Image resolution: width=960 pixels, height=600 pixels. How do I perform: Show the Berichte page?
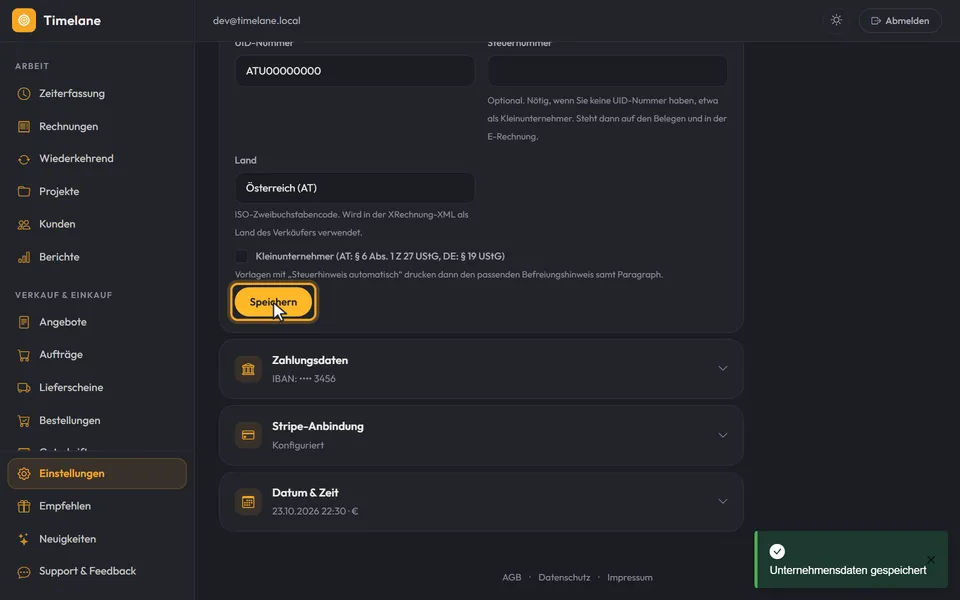point(97,257)
